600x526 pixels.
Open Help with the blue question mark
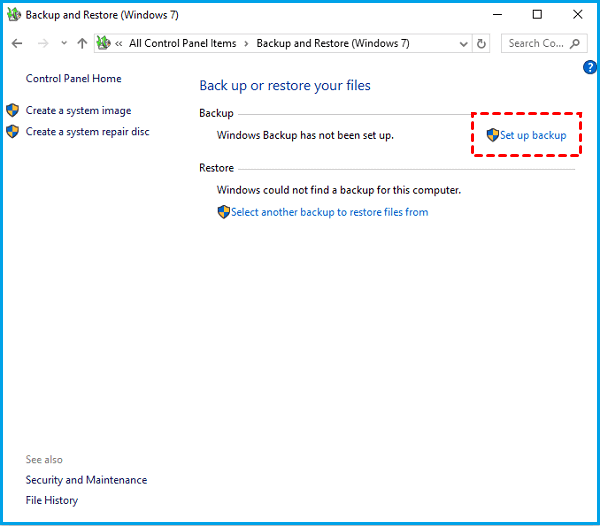tap(589, 67)
